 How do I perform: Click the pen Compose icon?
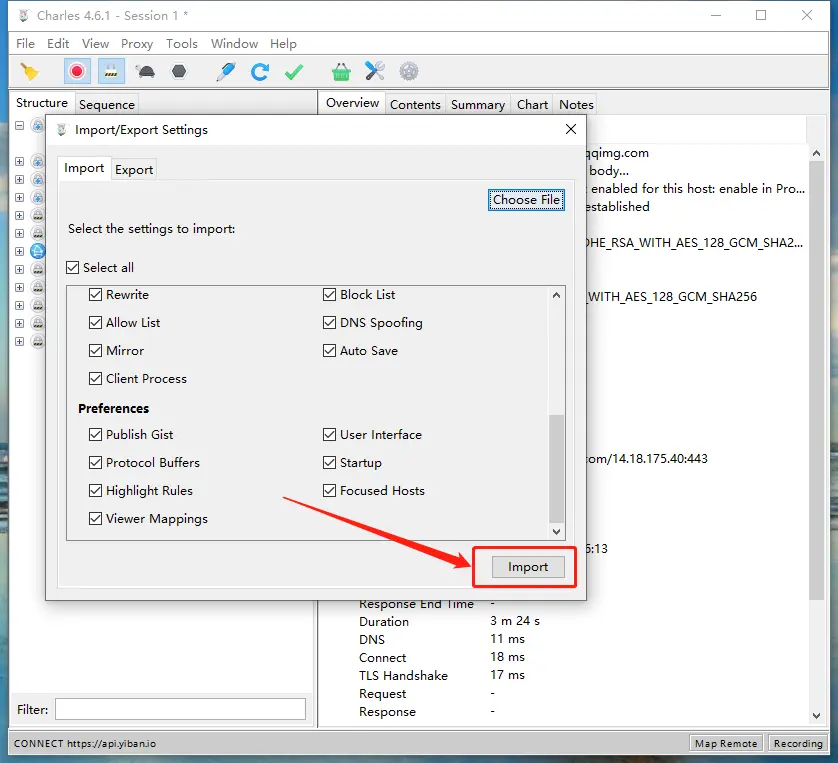(x=226, y=72)
